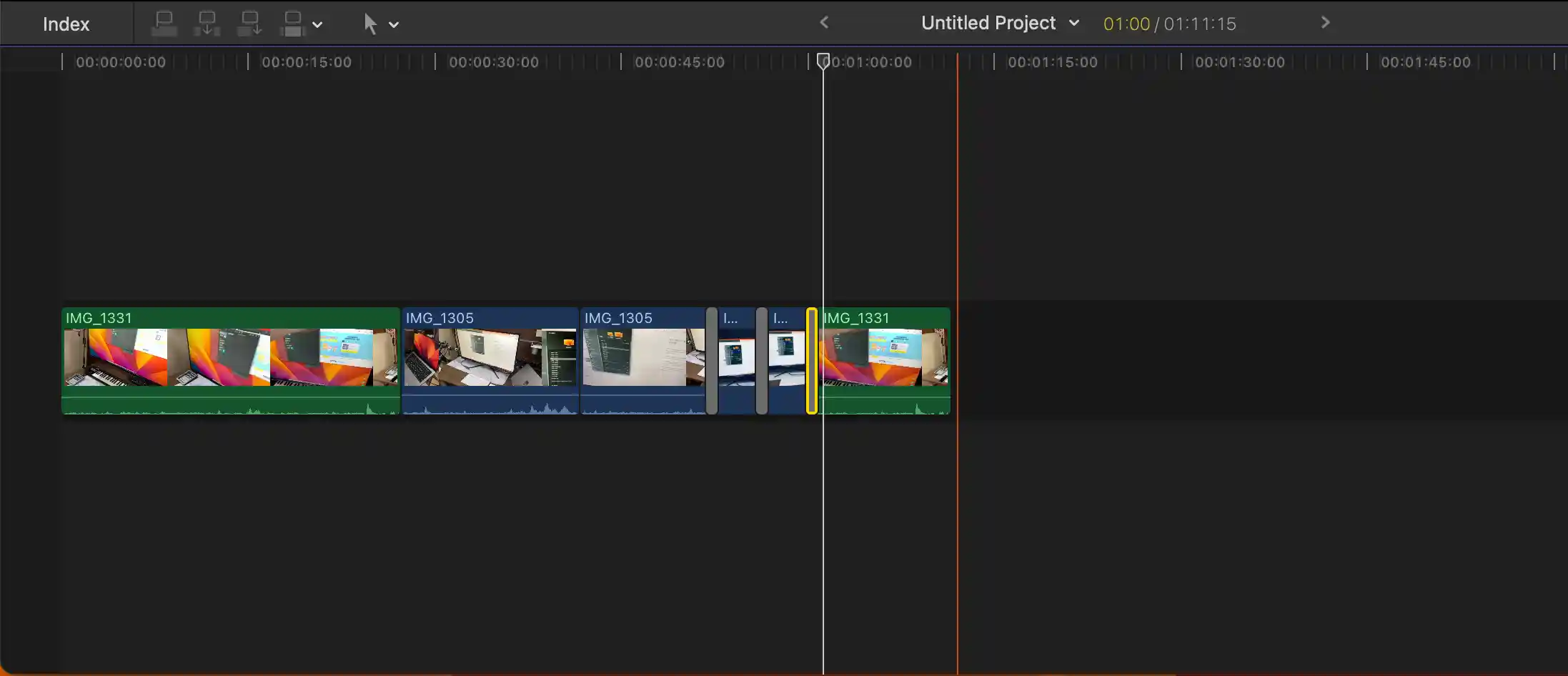Select the first short clip labeled I...
Viewport: 1568px width, 676px height.
[x=737, y=360]
